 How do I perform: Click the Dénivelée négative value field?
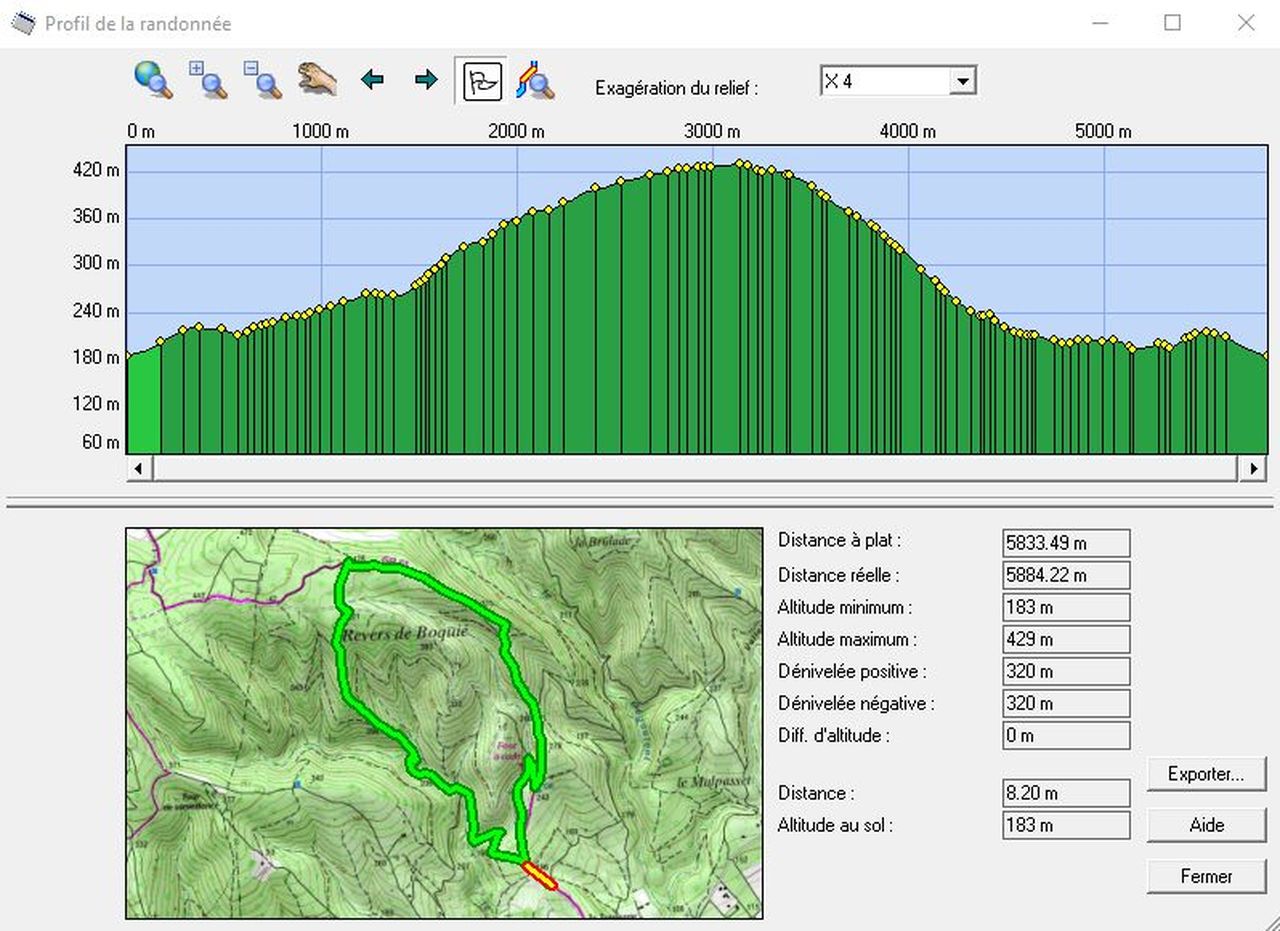1066,703
